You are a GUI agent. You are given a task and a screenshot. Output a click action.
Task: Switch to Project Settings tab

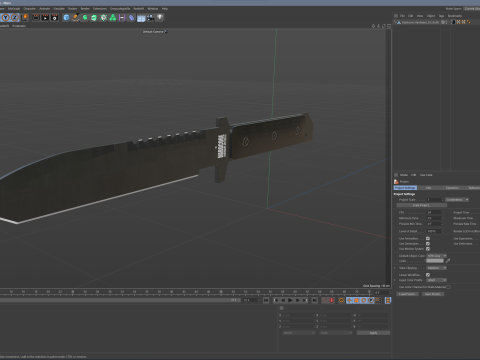pos(405,188)
